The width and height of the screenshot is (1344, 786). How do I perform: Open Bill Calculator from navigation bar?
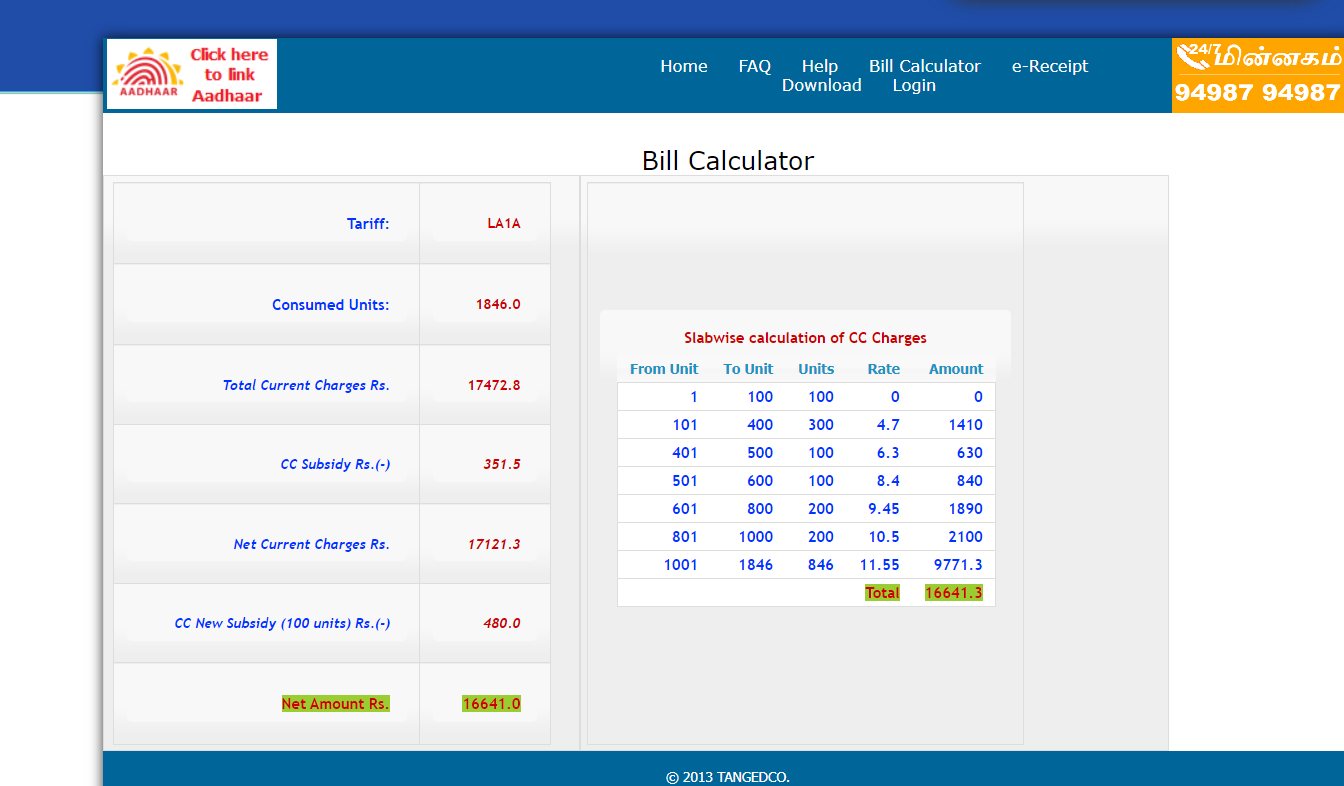pyautogui.click(x=924, y=66)
